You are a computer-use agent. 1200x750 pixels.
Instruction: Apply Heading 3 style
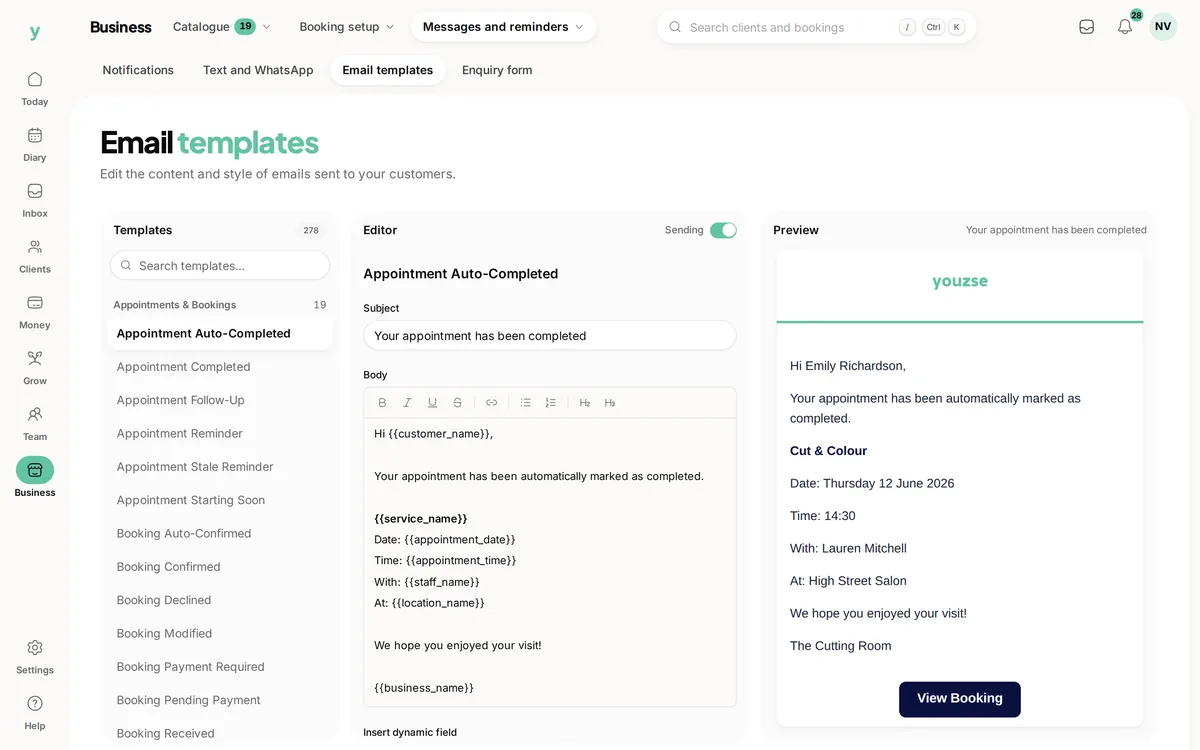click(609, 403)
